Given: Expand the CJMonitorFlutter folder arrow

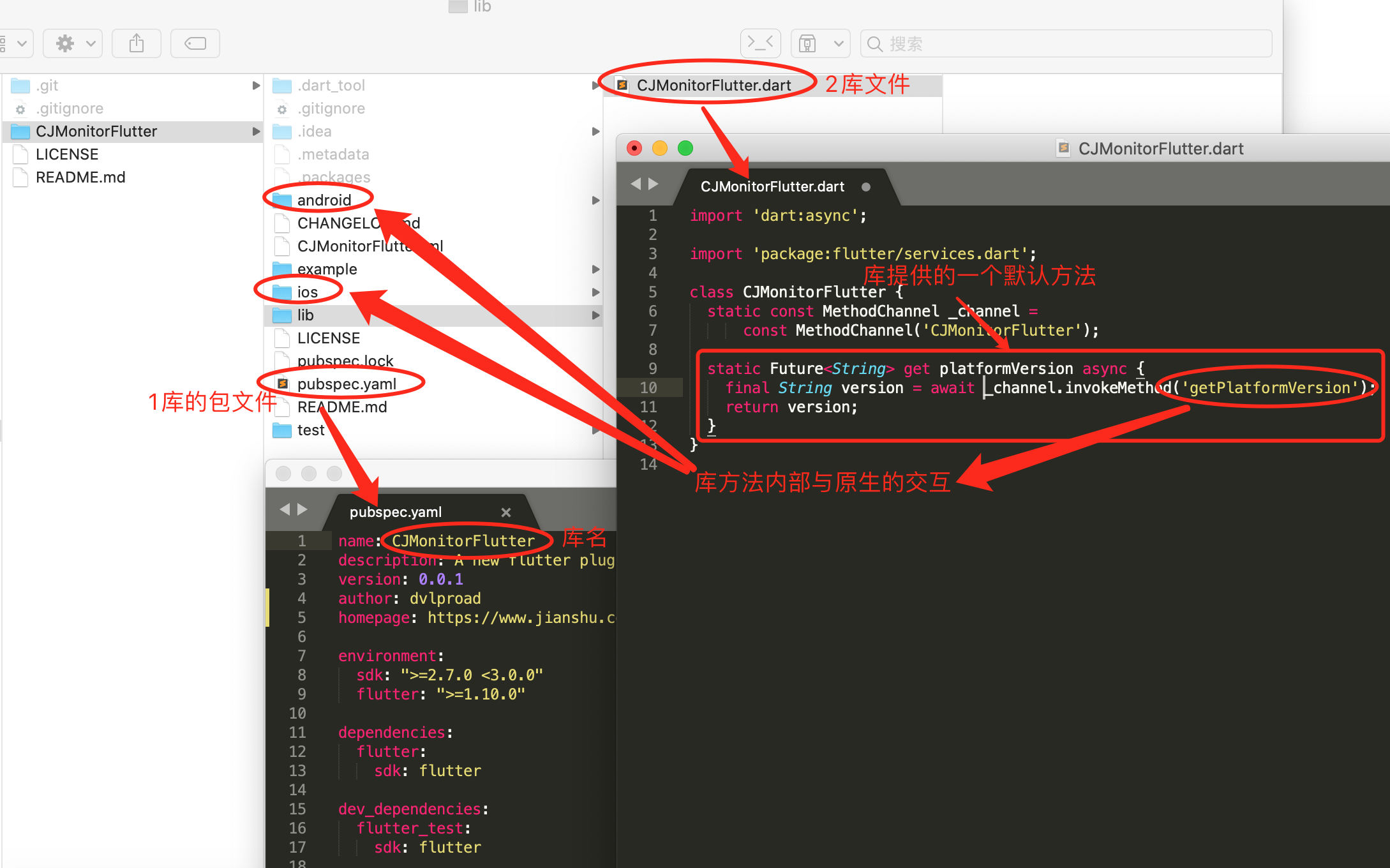Looking at the screenshot, I should [x=256, y=131].
